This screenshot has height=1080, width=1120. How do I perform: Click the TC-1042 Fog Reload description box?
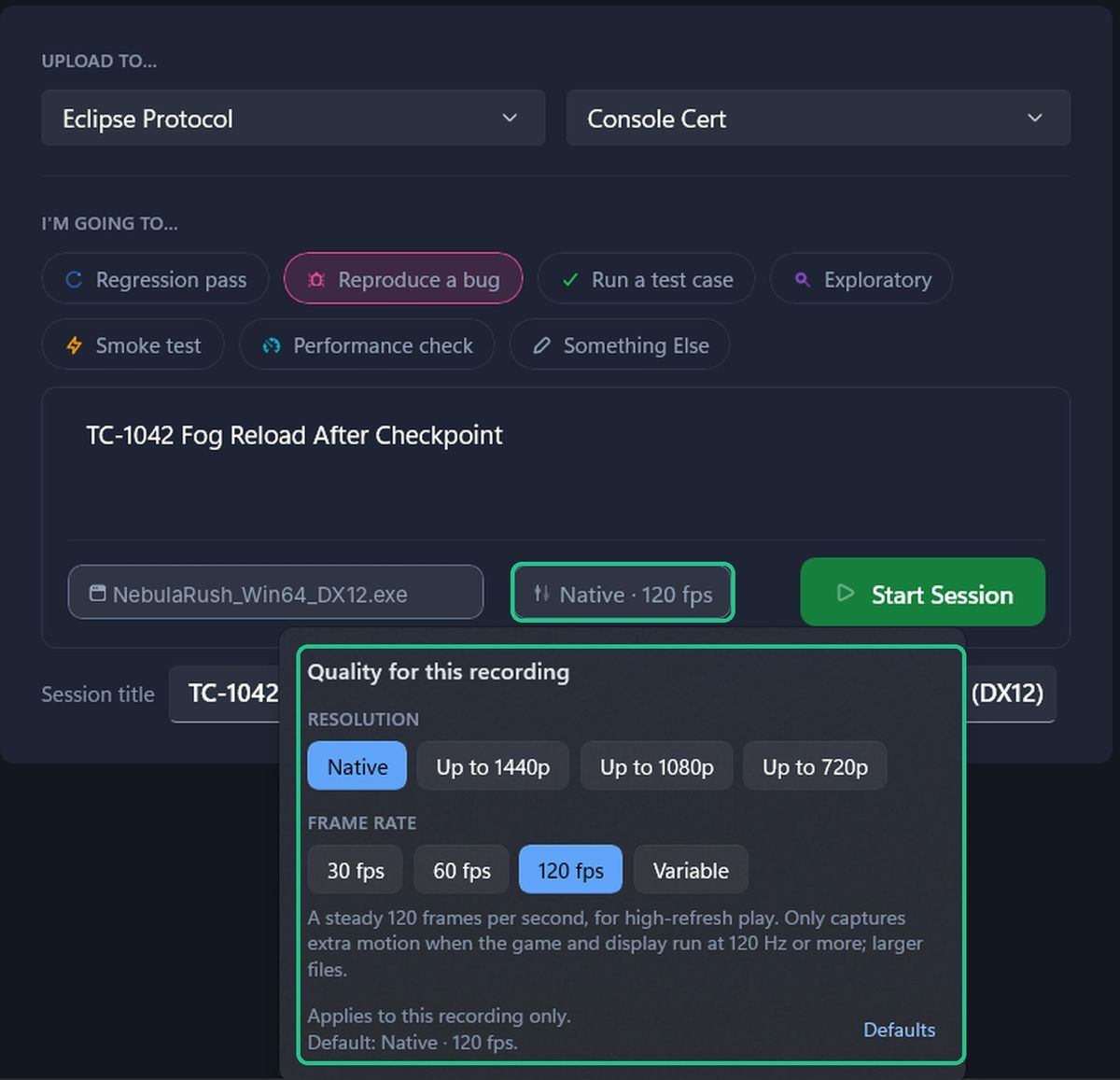tap(555, 464)
